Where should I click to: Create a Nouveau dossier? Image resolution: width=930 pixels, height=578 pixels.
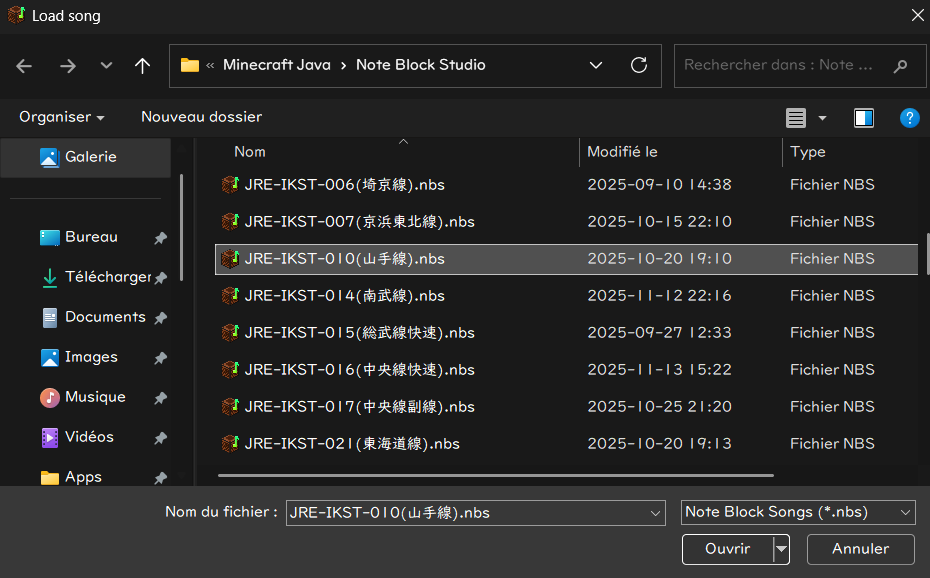coord(202,117)
